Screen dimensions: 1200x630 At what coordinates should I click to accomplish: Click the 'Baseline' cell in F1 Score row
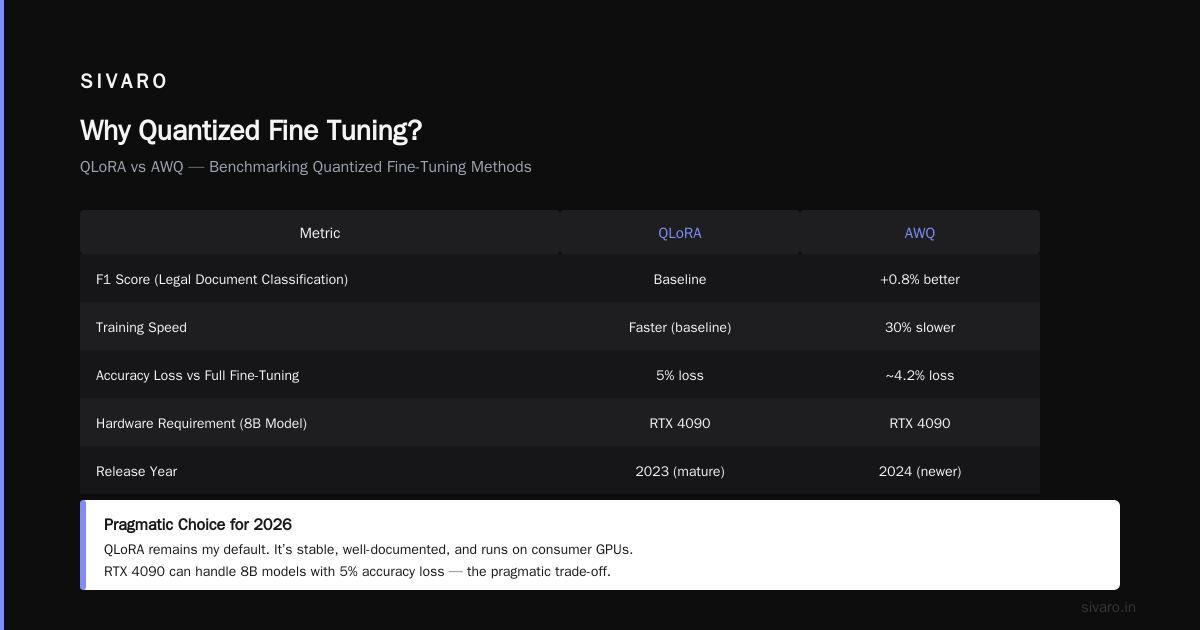coord(680,280)
